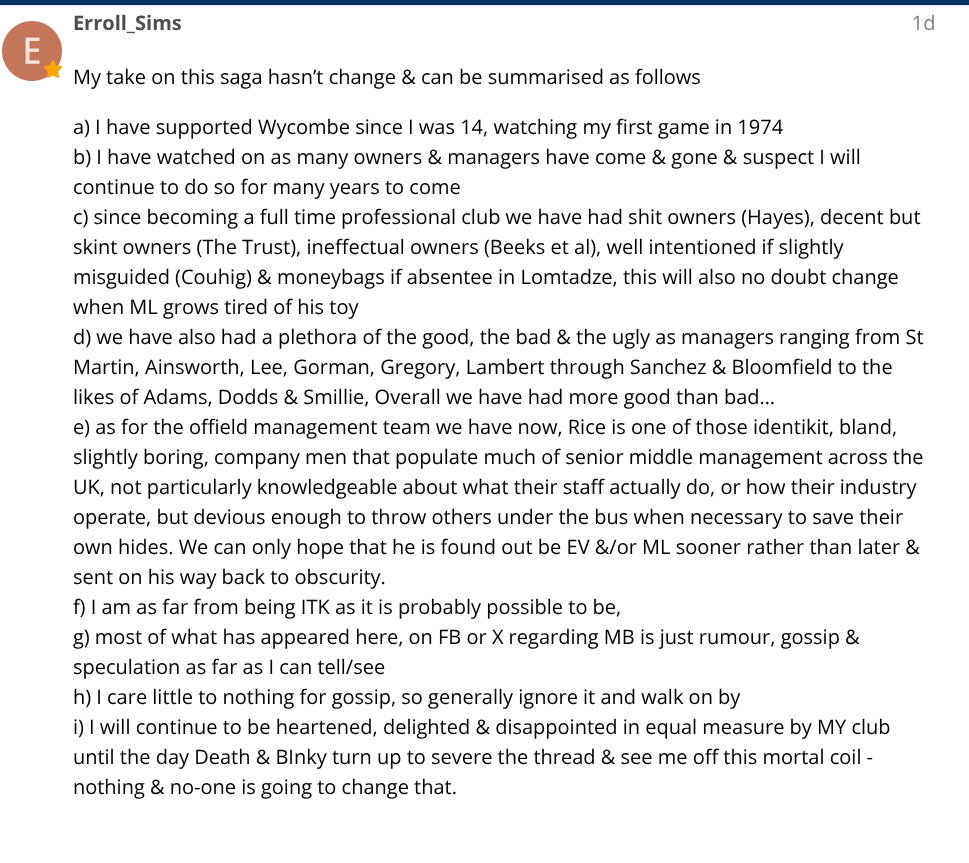The image size is (969, 863).
Task: Click the "1d" post timestamp
Action: click(x=923, y=23)
